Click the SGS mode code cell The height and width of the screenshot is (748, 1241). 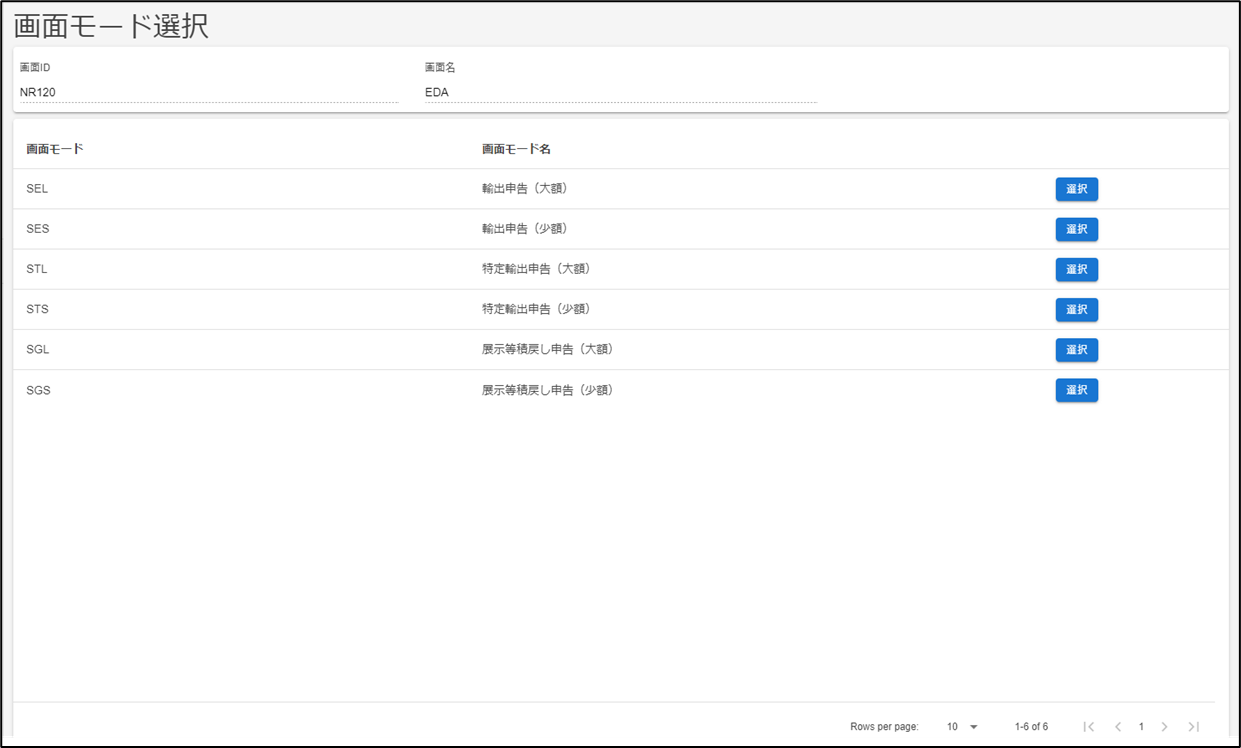point(38,390)
